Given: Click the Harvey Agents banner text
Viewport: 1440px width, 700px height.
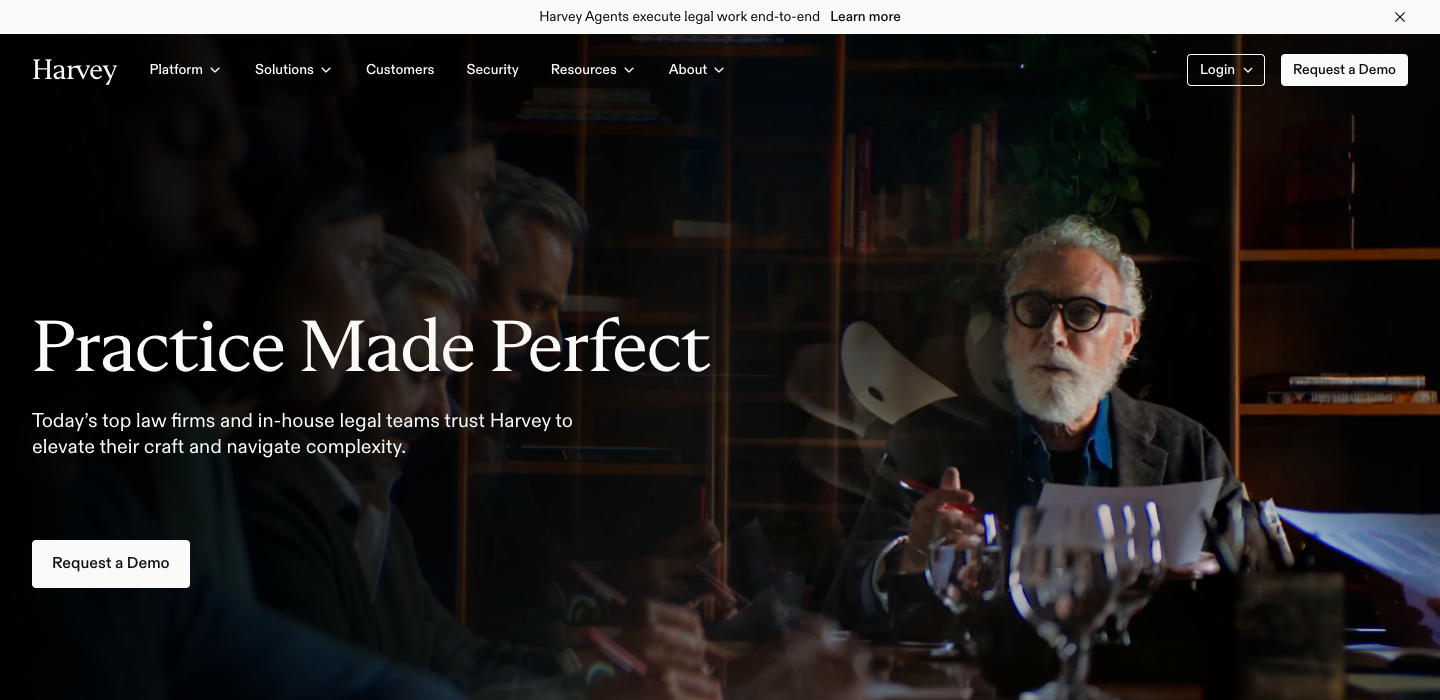Looking at the screenshot, I should click(679, 17).
